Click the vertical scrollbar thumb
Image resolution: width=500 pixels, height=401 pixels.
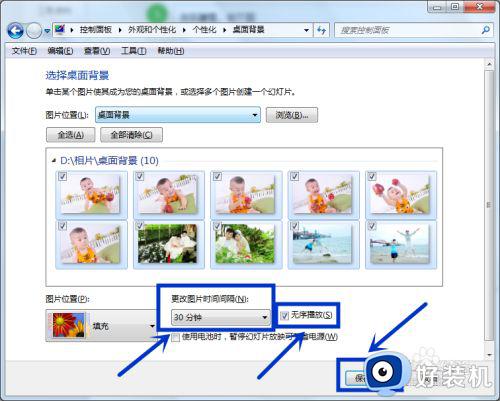tap(489, 205)
